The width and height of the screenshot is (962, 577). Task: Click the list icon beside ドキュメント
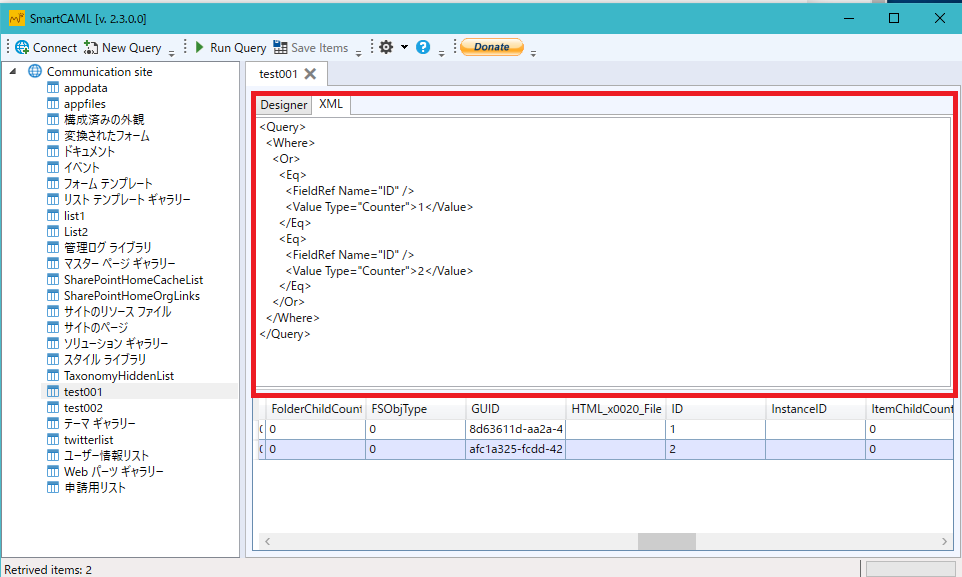53,151
